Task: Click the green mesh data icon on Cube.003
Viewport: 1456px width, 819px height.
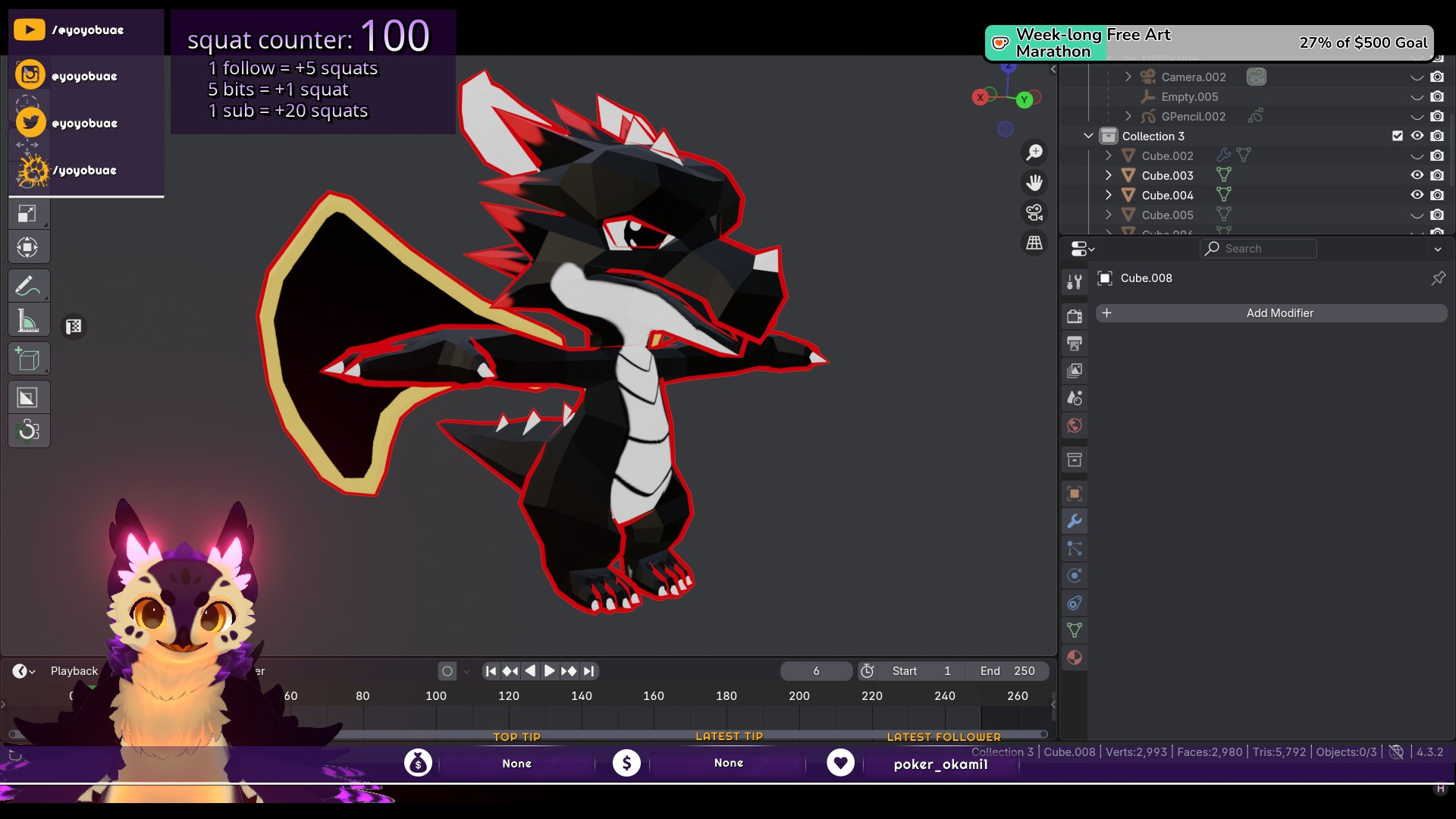Action: click(x=1223, y=175)
